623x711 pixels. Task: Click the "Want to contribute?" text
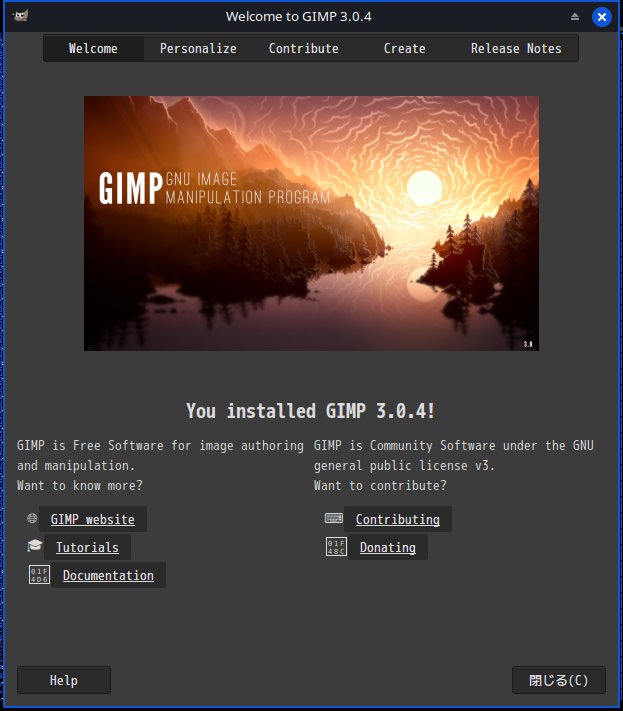[380, 486]
